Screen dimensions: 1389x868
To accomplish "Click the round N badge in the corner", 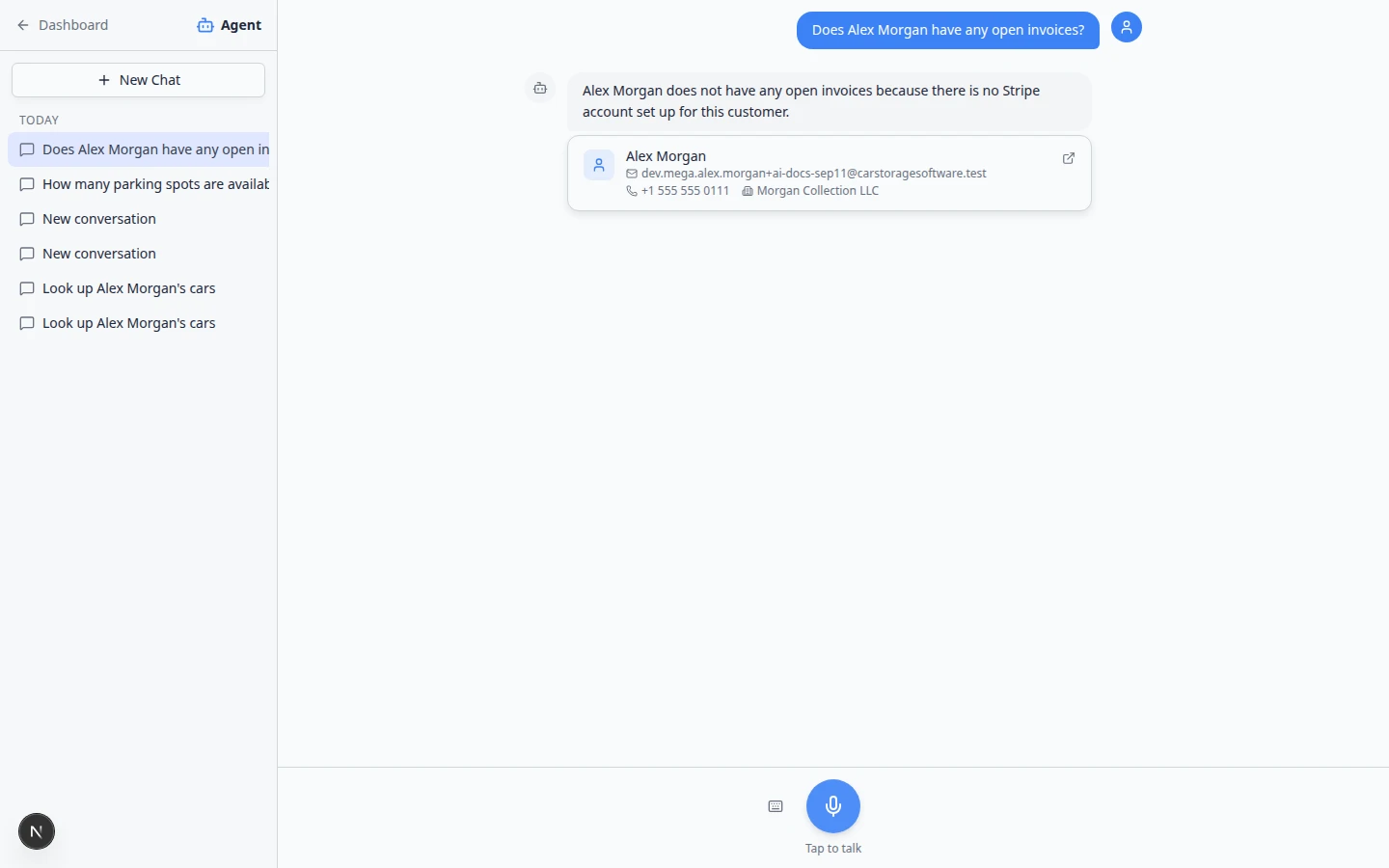I will click(37, 831).
